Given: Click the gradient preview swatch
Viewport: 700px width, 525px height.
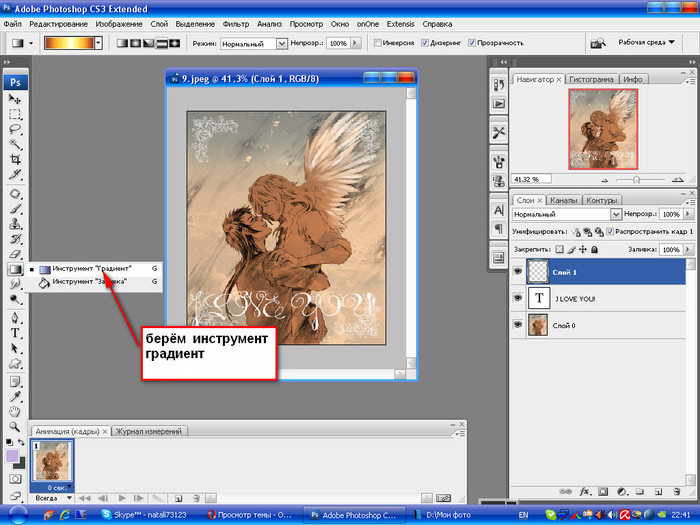Looking at the screenshot, I should (69, 43).
